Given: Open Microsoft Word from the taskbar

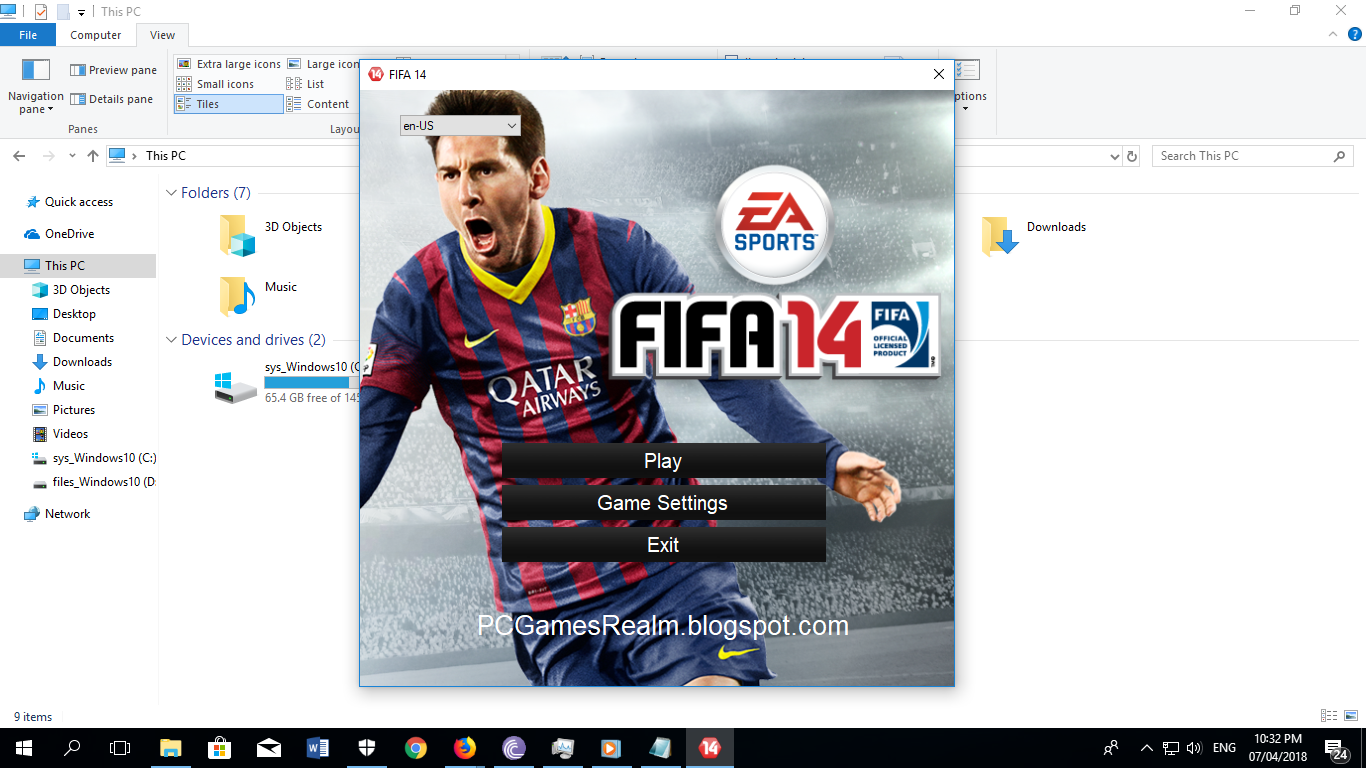Looking at the screenshot, I should (318, 748).
